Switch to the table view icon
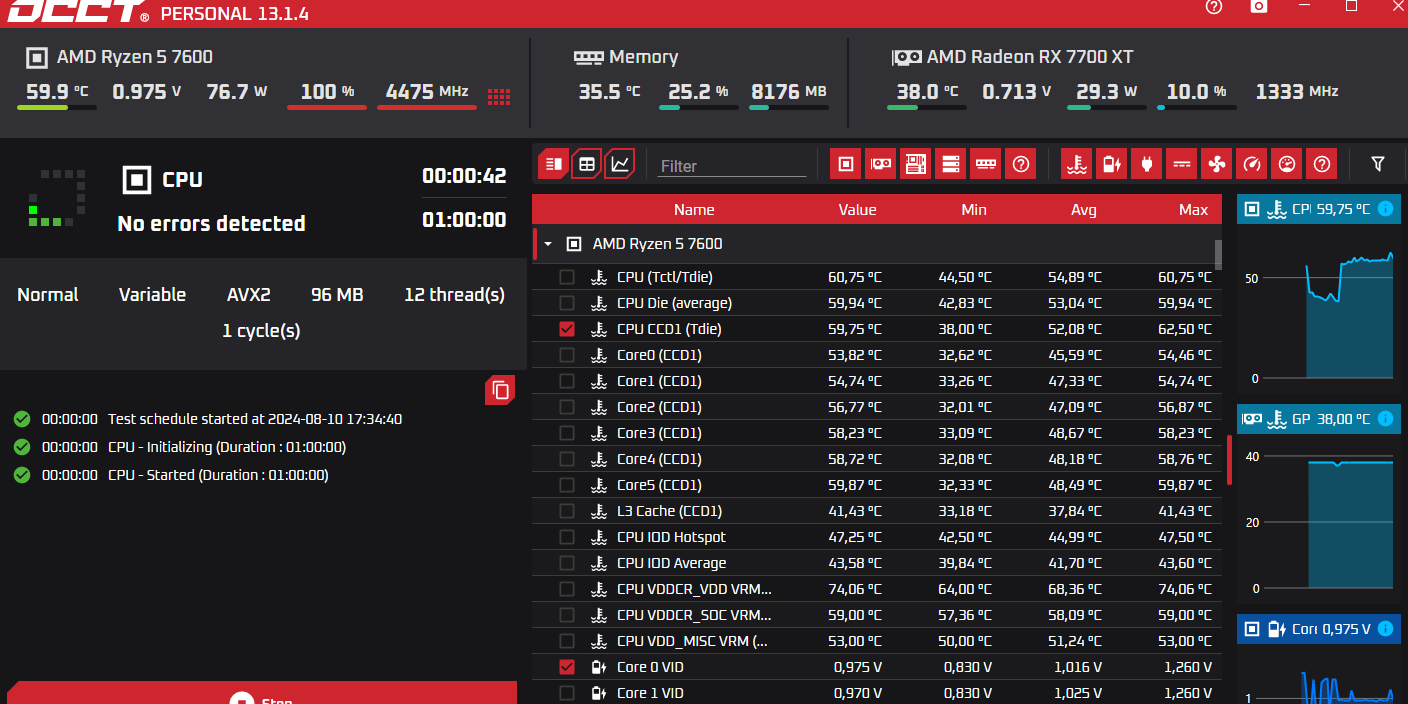This screenshot has width=1408, height=704. coord(587,164)
